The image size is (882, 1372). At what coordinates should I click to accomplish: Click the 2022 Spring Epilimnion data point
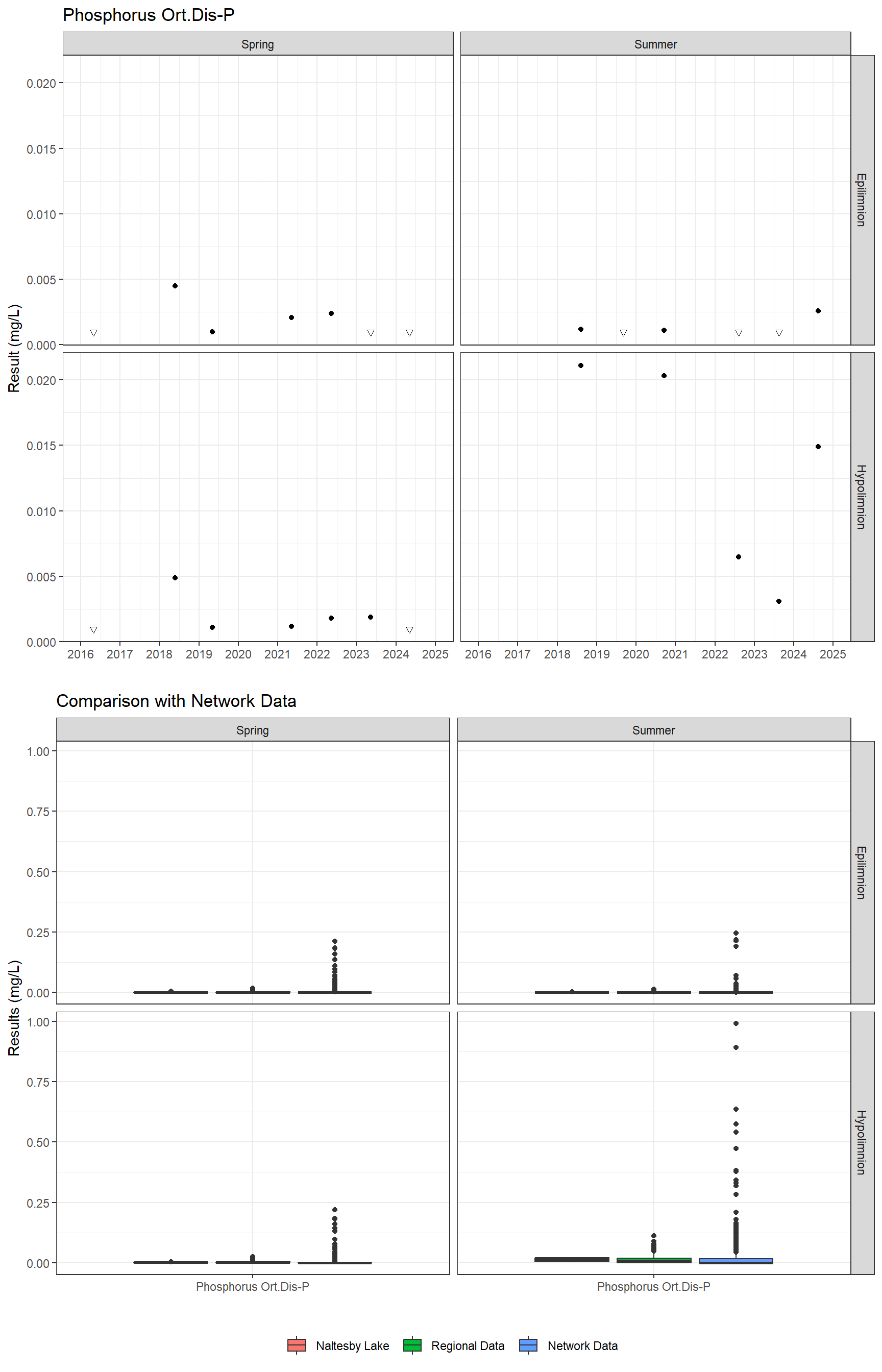331,313
